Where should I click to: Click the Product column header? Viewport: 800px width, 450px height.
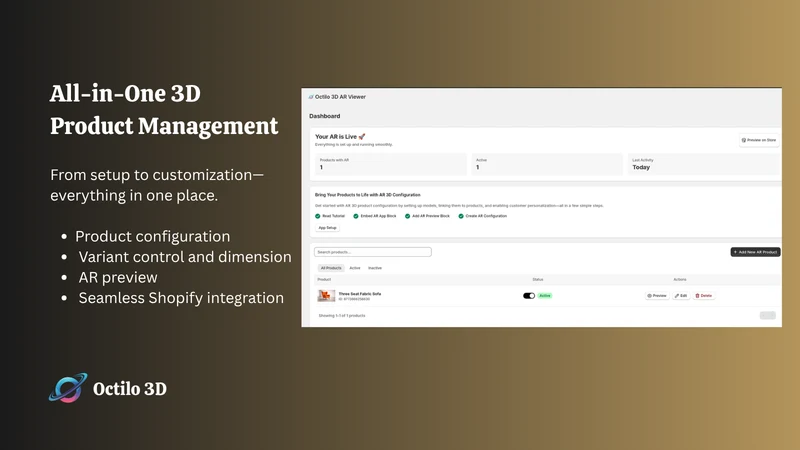point(324,280)
